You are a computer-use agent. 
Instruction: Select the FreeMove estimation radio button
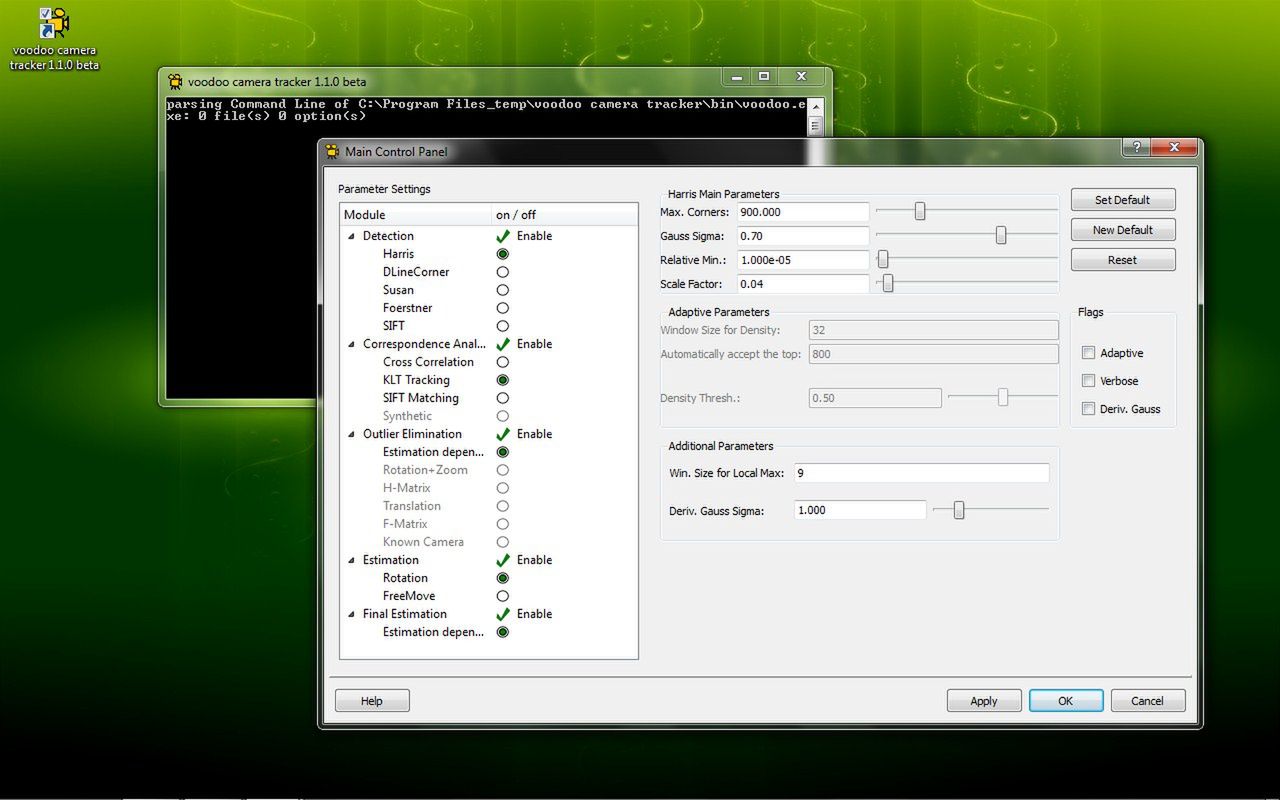[503, 596]
